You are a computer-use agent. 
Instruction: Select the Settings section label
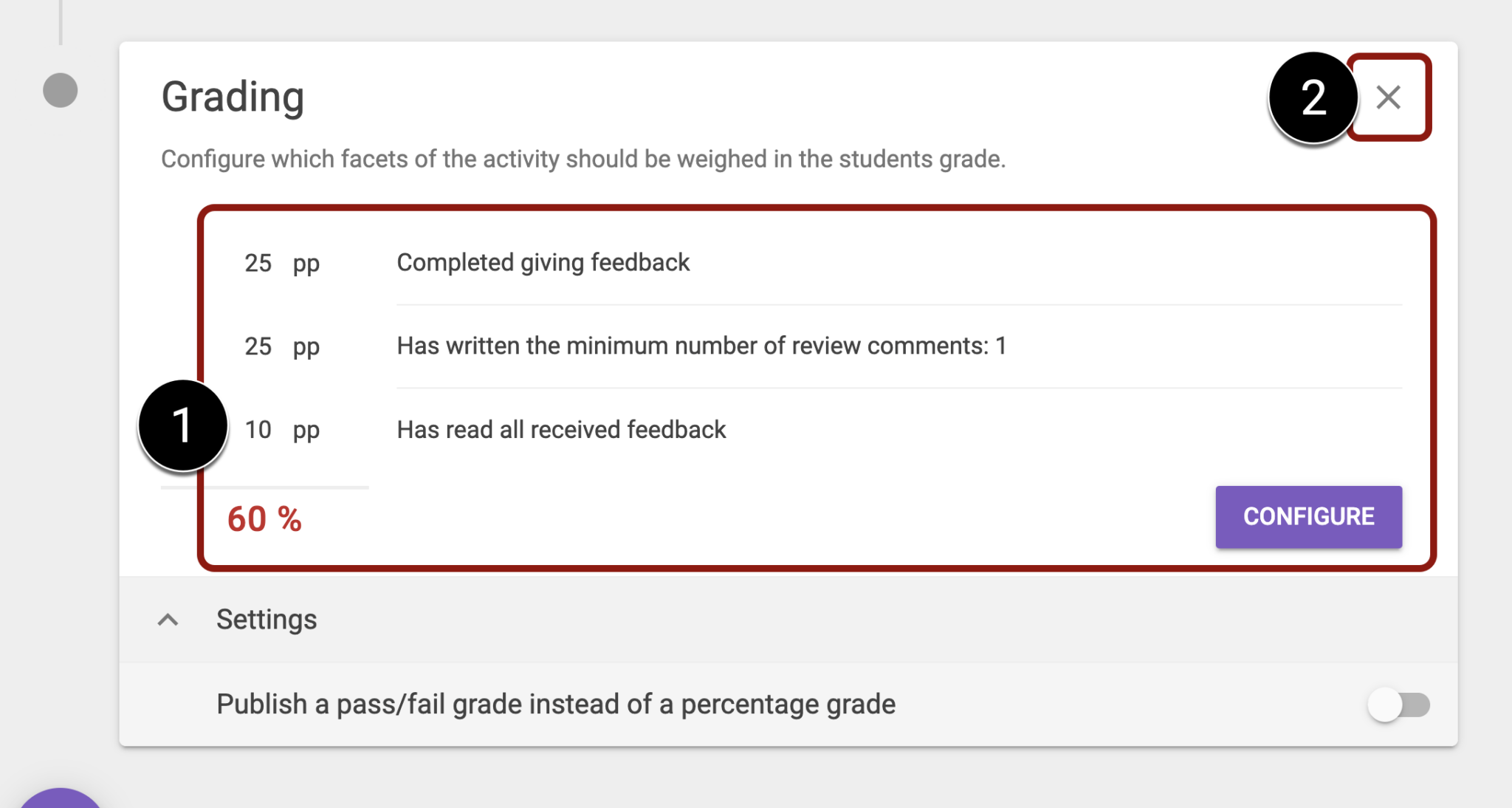(x=267, y=620)
